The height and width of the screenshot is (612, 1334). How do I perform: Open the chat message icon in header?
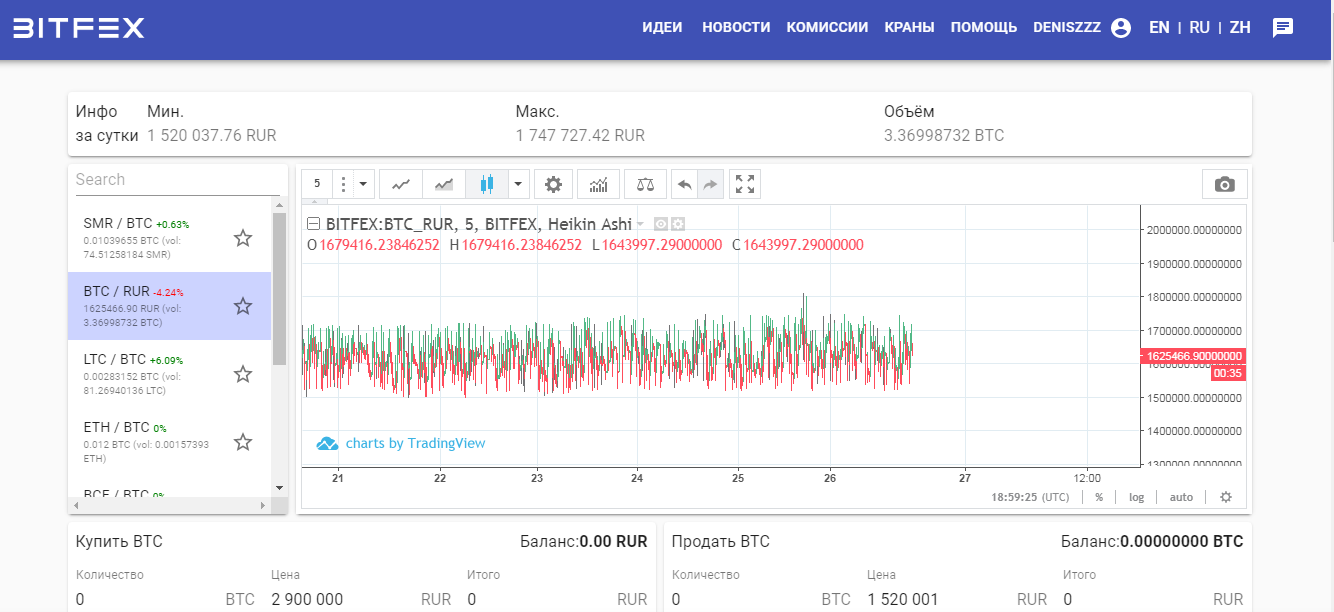(1283, 28)
